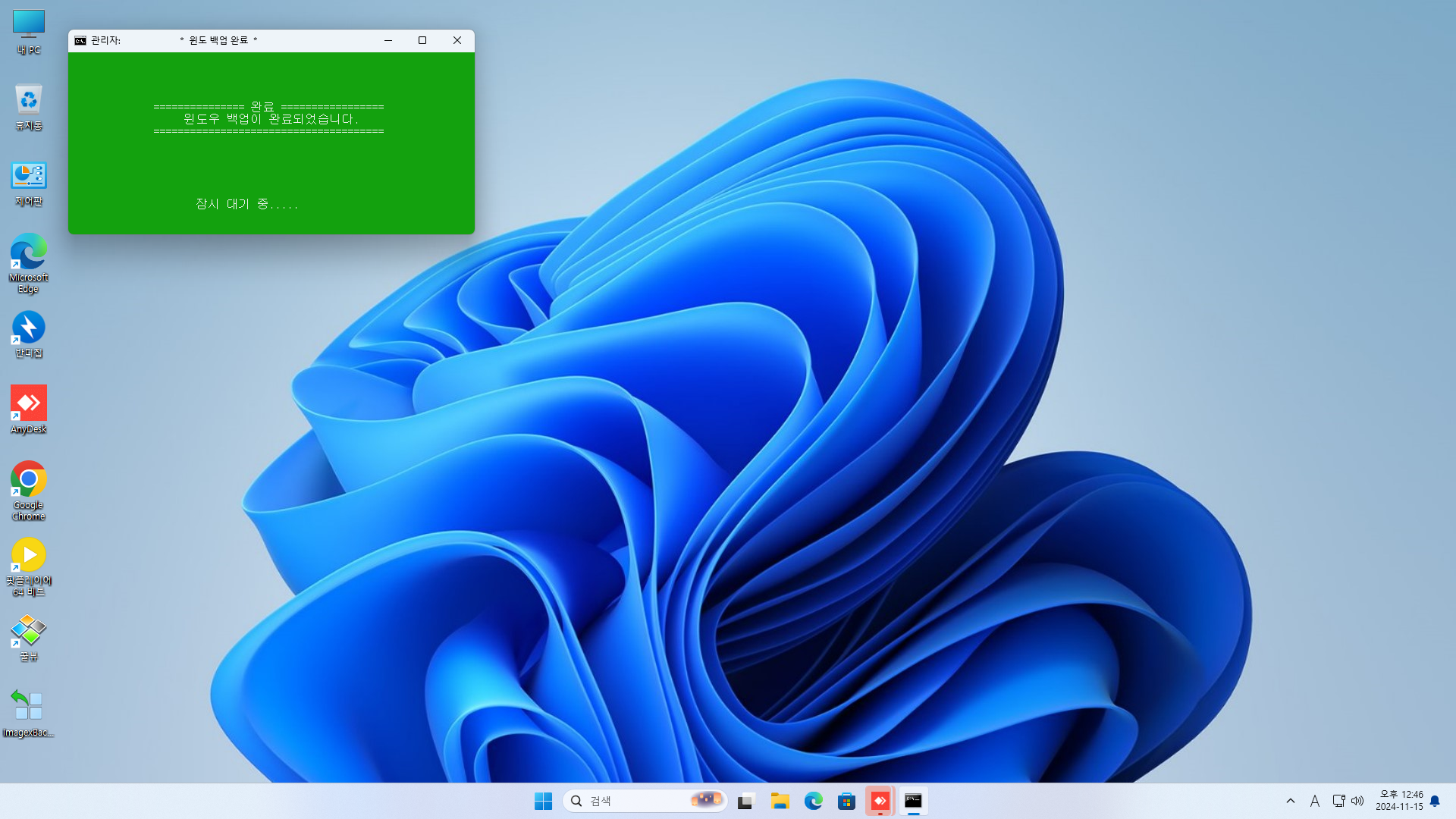Select the Google Chrome desktop shortcut
The image size is (1456, 819).
[x=28, y=491]
